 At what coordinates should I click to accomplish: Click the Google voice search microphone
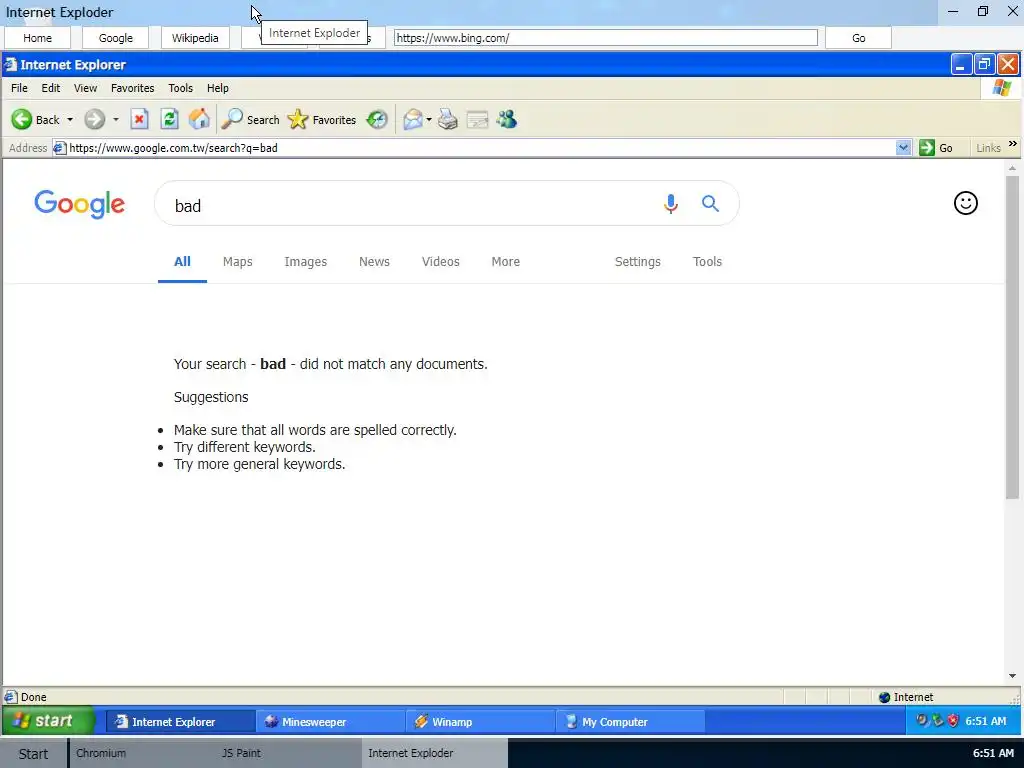click(x=671, y=204)
